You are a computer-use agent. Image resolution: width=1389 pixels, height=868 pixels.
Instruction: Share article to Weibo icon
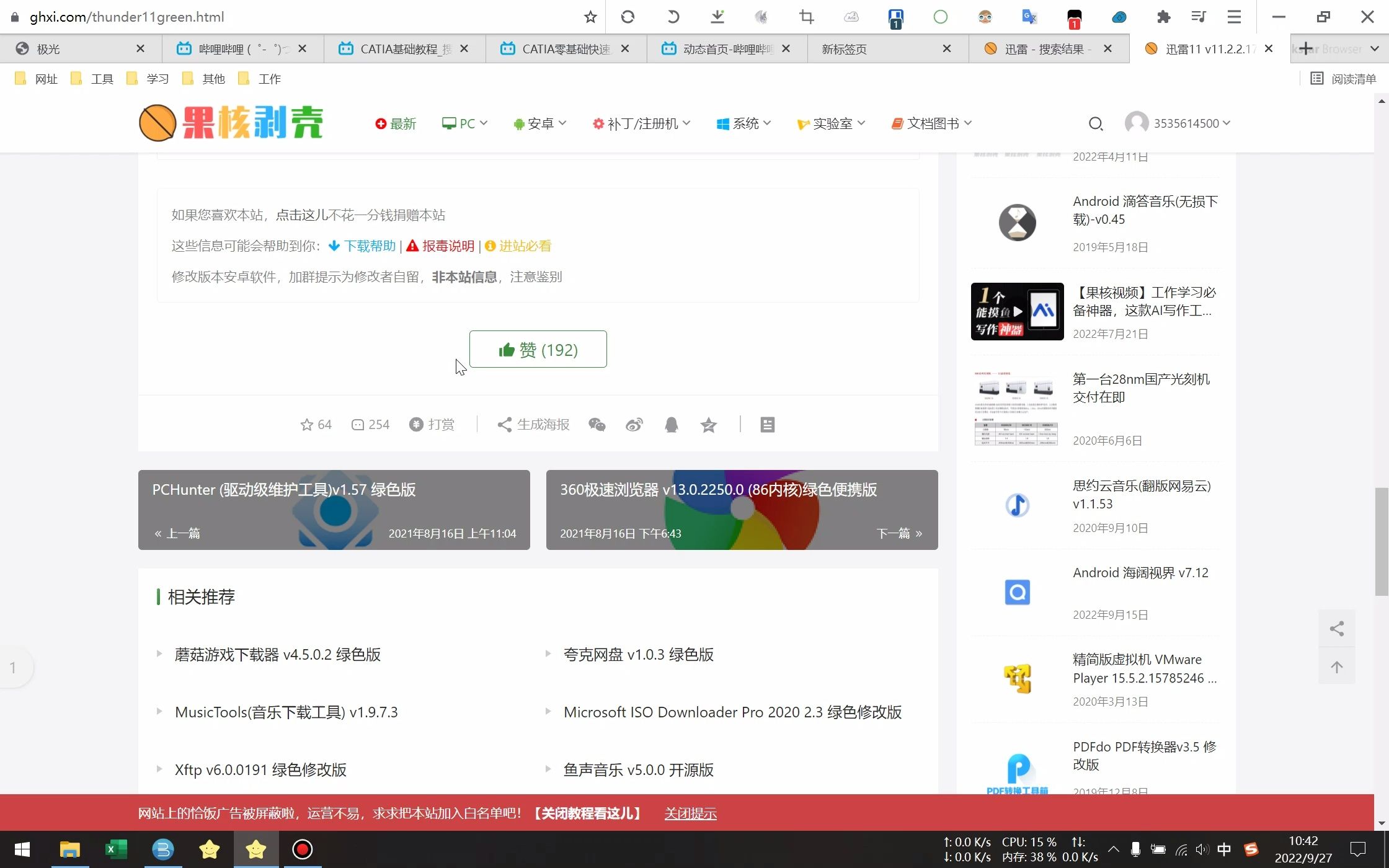[634, 425]
